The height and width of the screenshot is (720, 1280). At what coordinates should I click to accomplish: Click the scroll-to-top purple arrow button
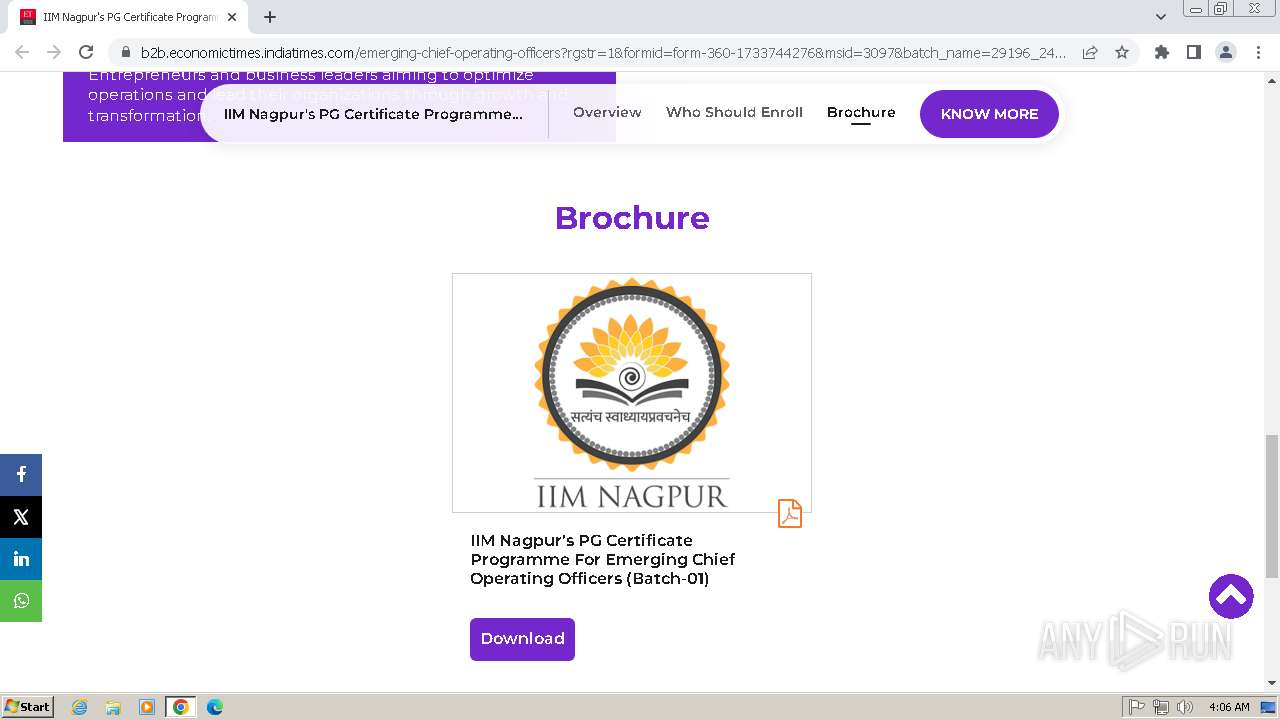click(1231, 596)
